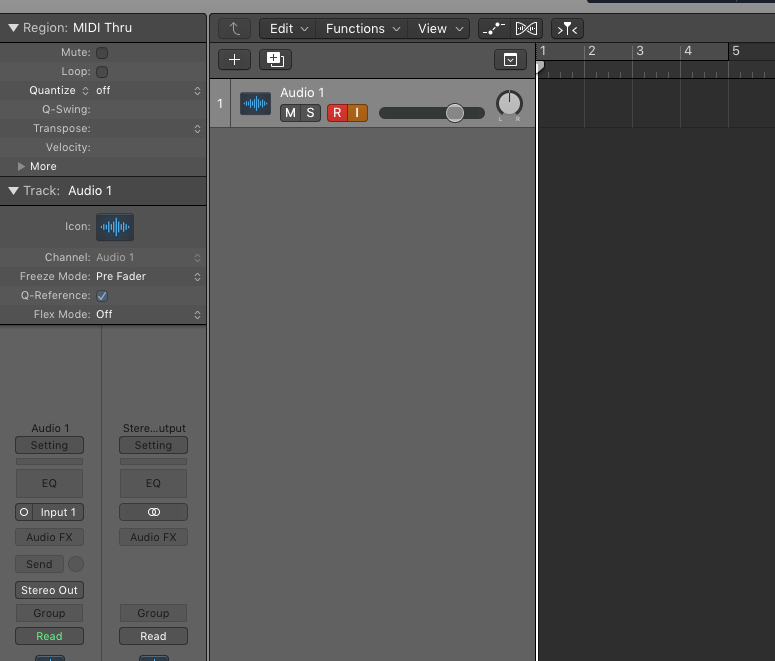
Task: Click the up-level back arrow button
Action: (x=234, y=29)
